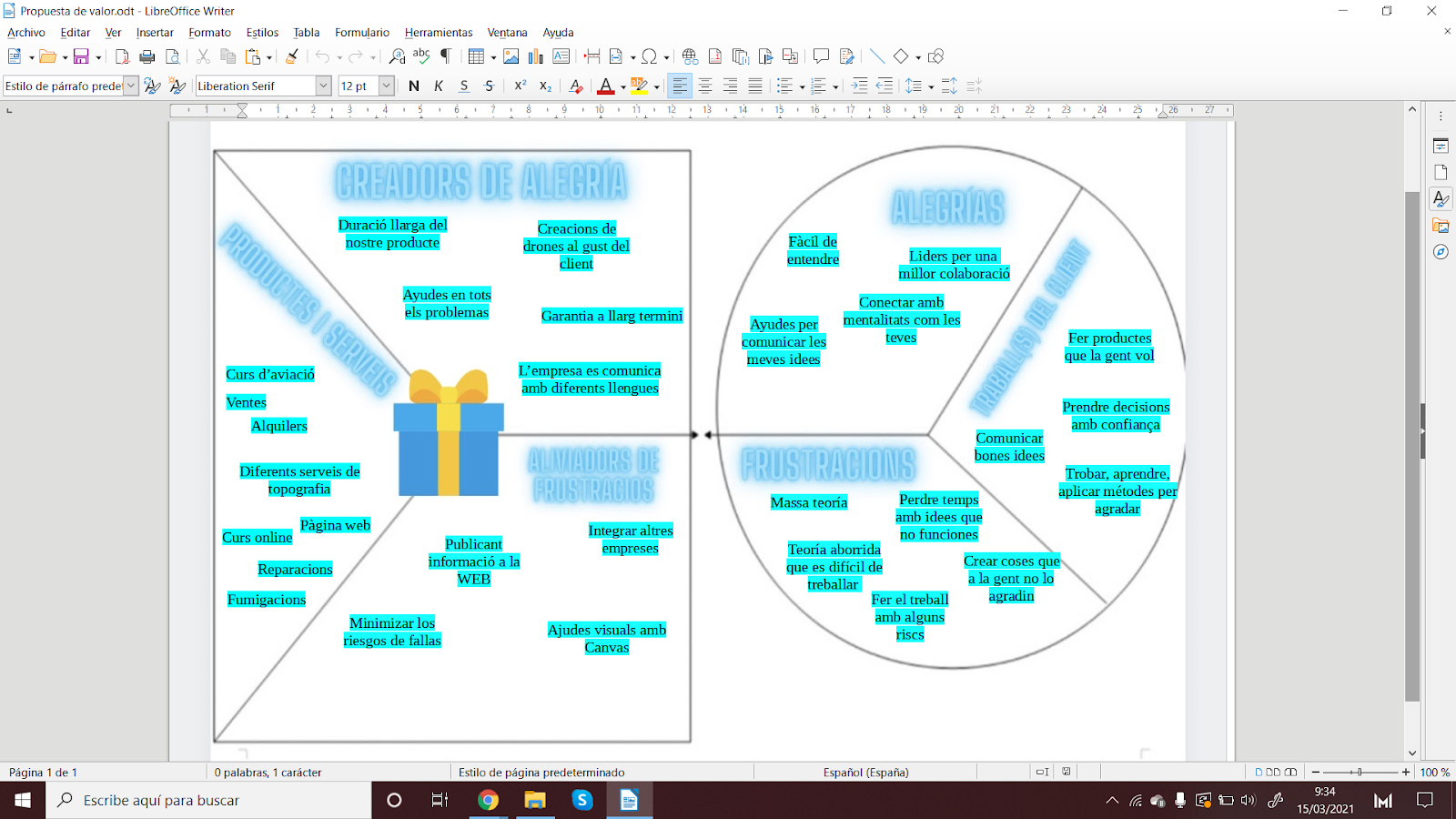
Task: Open the bullet list style dropdown
Action: point(802,86)
